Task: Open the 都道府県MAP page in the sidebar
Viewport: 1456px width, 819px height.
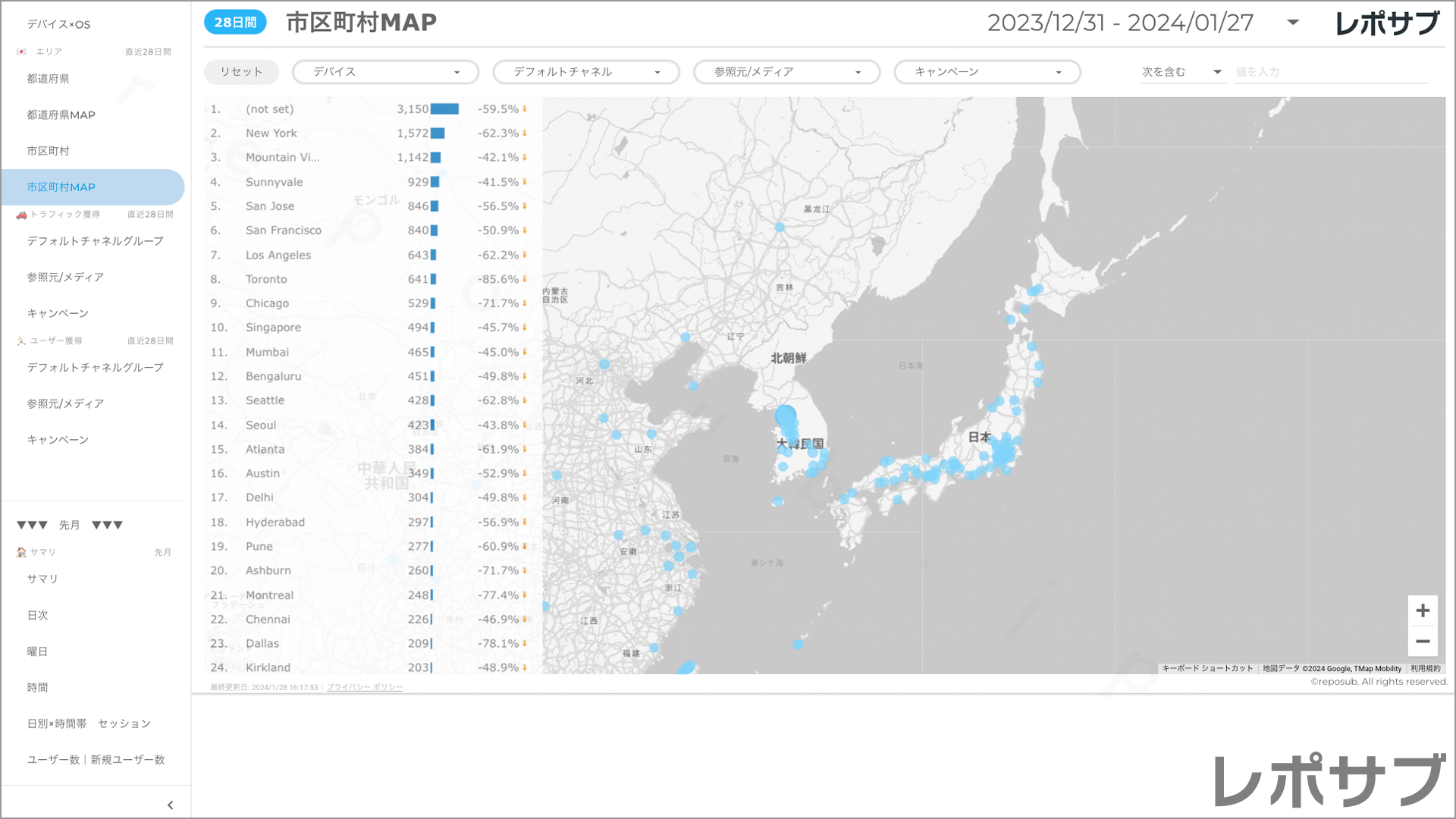Action: (61, 115)
